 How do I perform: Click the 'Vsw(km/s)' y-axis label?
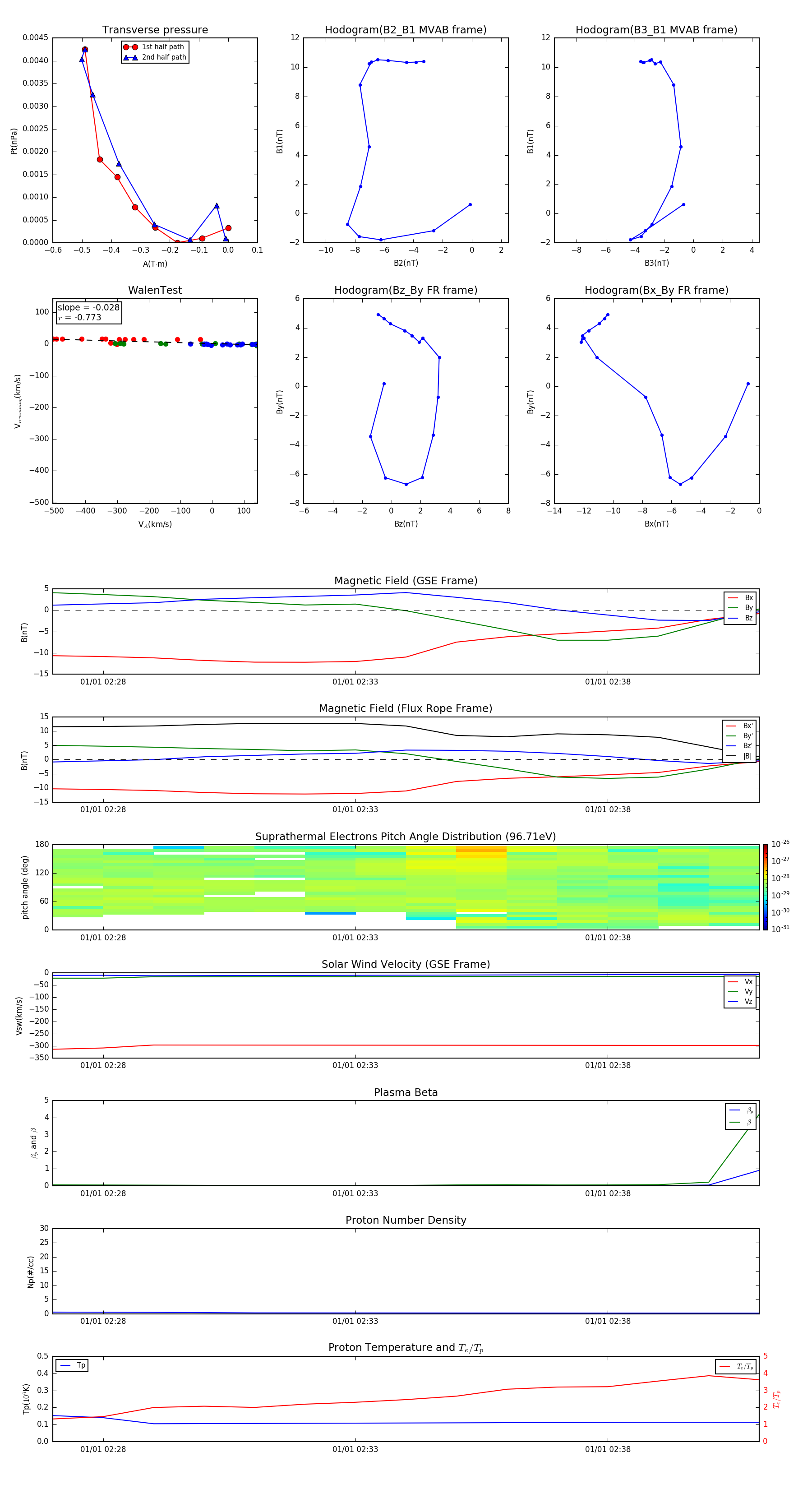click(x=19, y=1016)
